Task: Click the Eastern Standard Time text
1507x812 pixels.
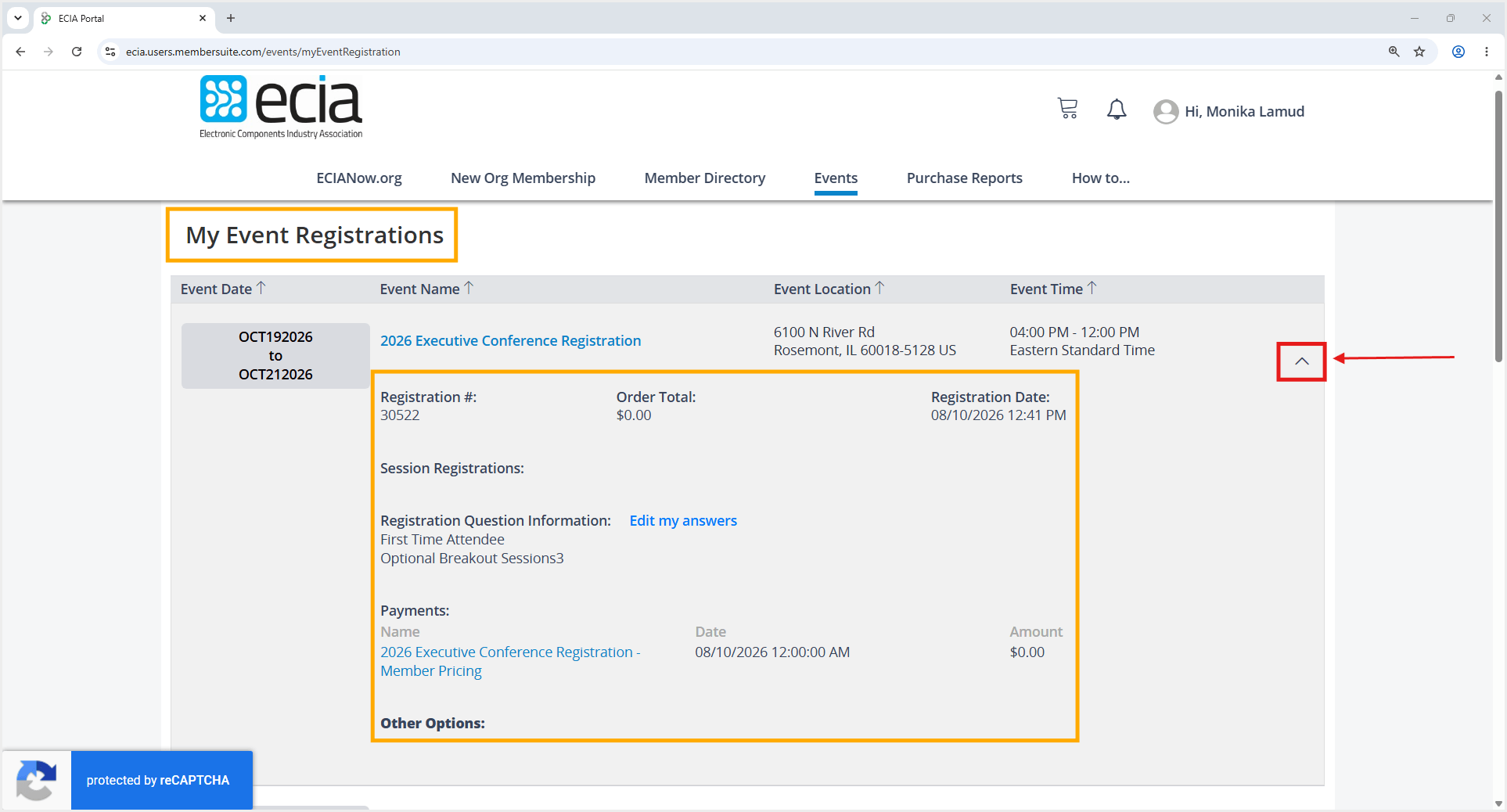Action: 1082,350
